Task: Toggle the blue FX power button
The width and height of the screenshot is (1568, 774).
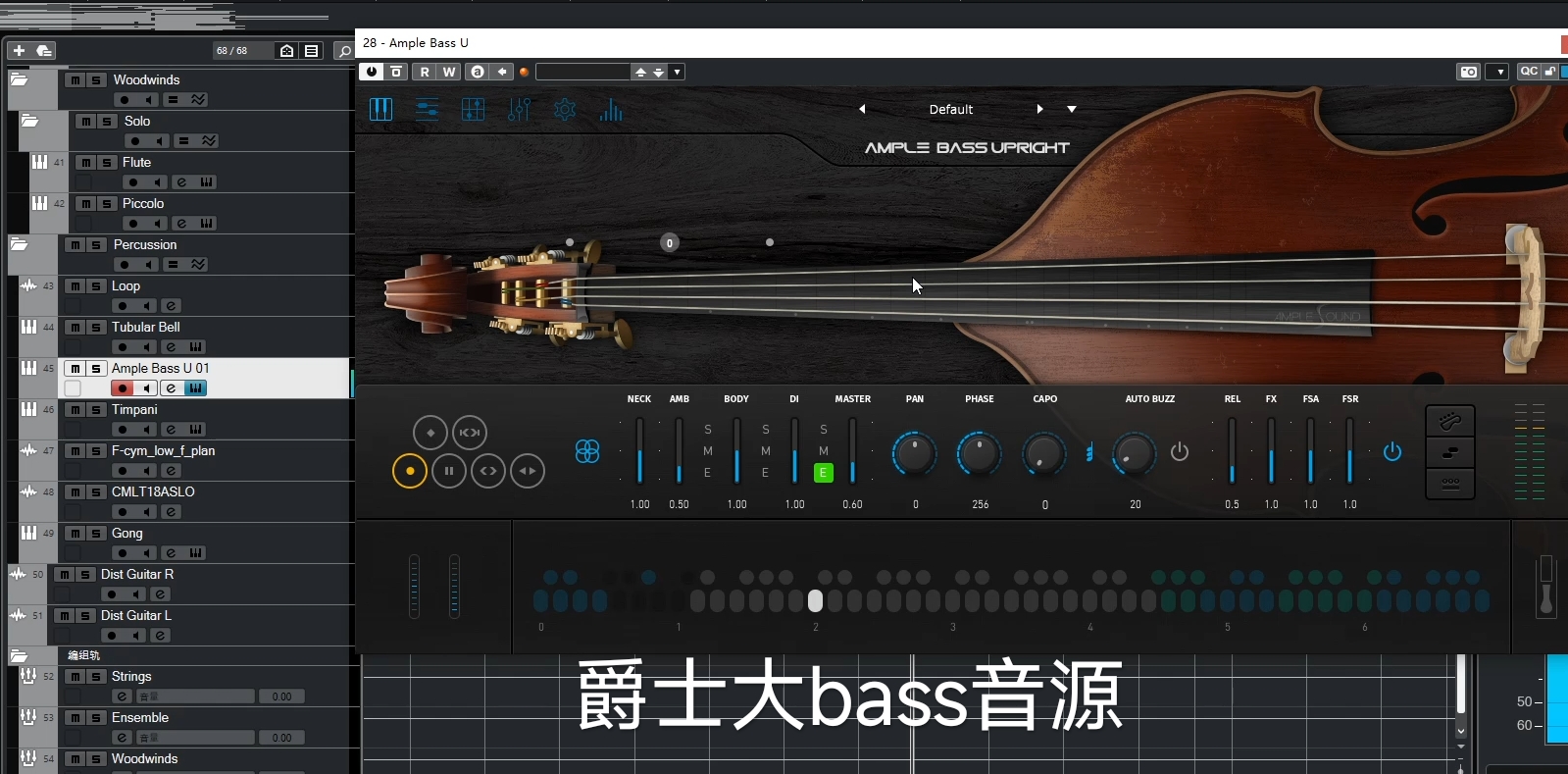Action: pos(1392,452)
